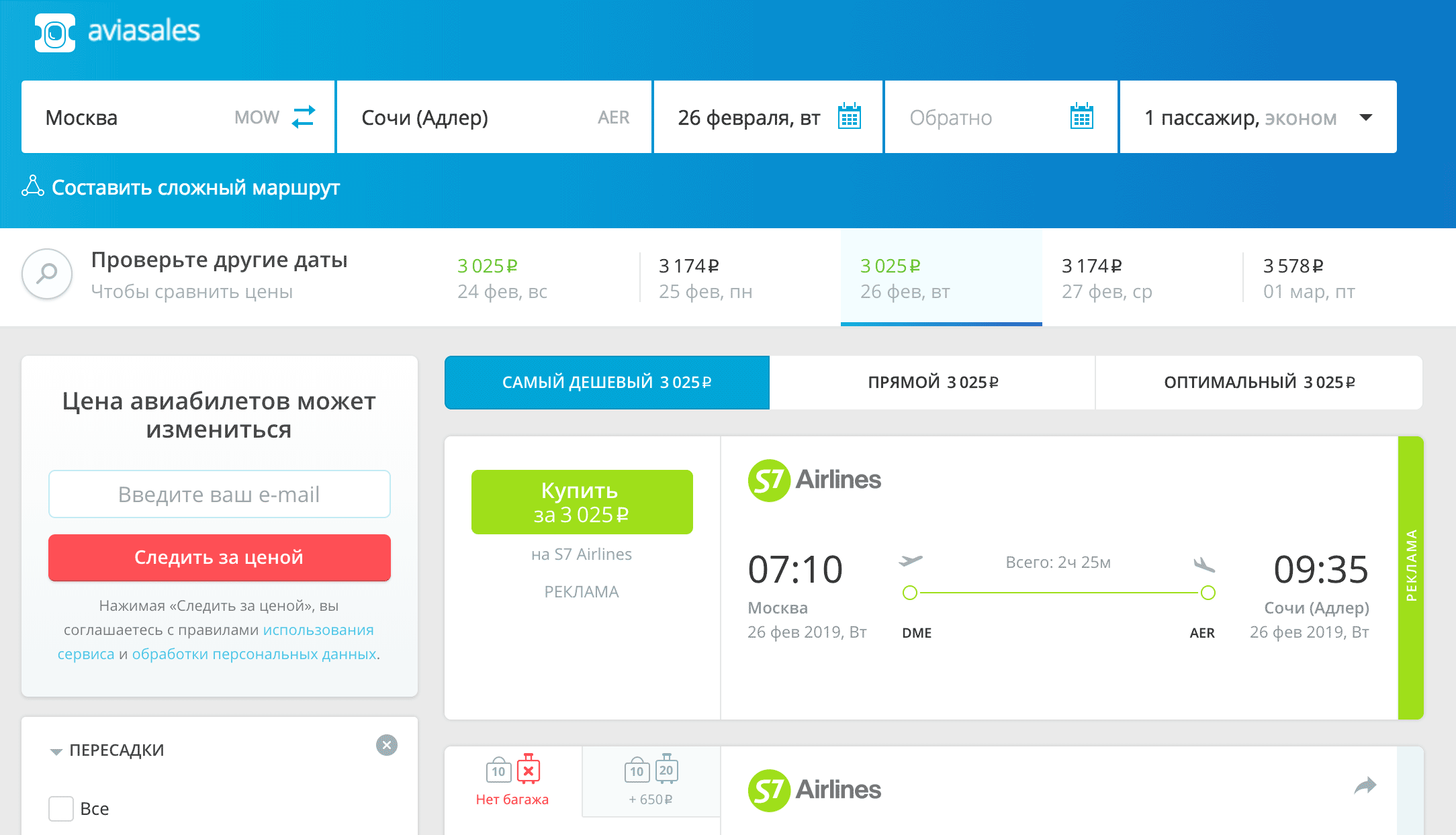The height and width of the screenshot is (835, 1456).
Task: Open the passengers and class dropdown
Action: coord(1258,117)
